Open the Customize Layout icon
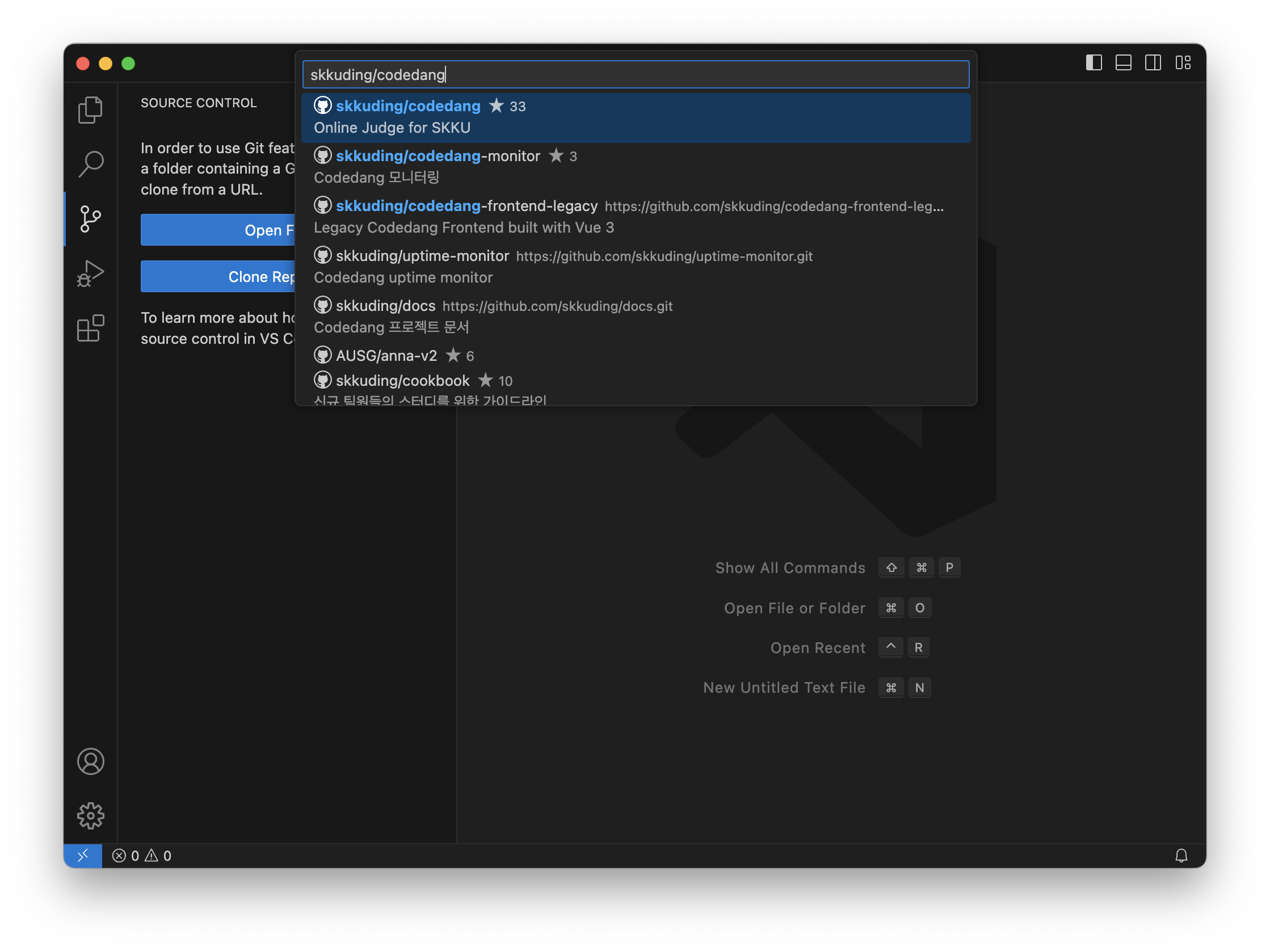The width and height of the screenshot is (1270, 952). (x=1183, y=62)
